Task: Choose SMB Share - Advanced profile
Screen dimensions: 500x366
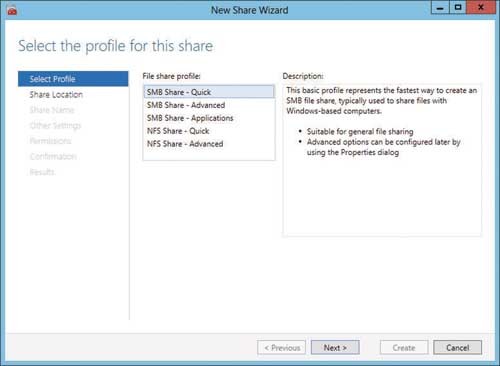Action: coord(209,105)
